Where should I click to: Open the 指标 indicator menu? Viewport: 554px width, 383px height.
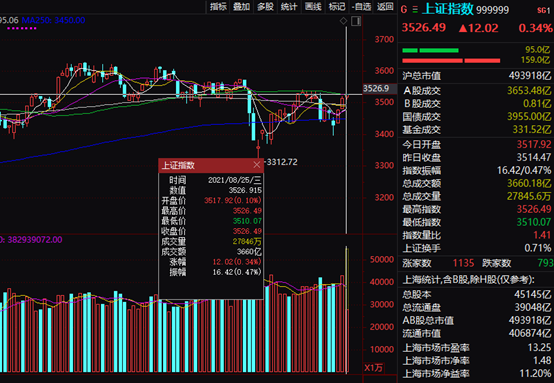click(218, 6)
